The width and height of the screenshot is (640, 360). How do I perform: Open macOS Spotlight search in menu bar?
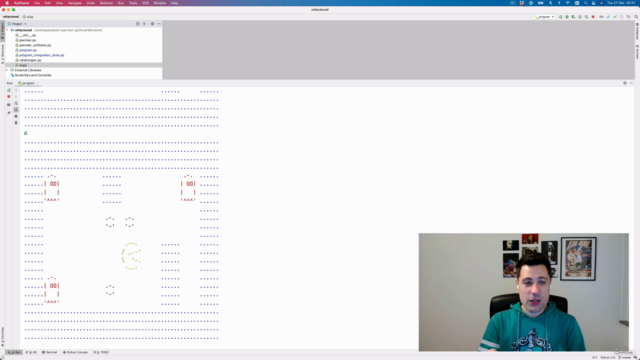click(585, 3)
